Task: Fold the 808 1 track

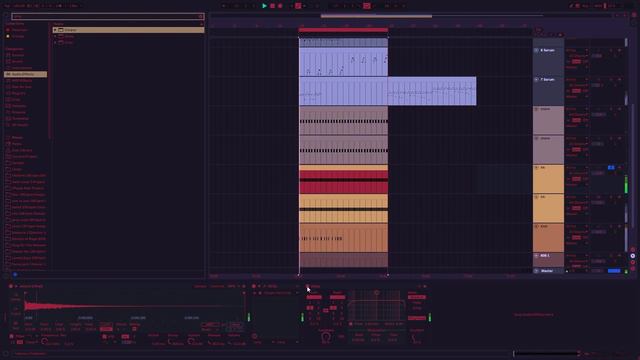Action: (x=536, y=256)
